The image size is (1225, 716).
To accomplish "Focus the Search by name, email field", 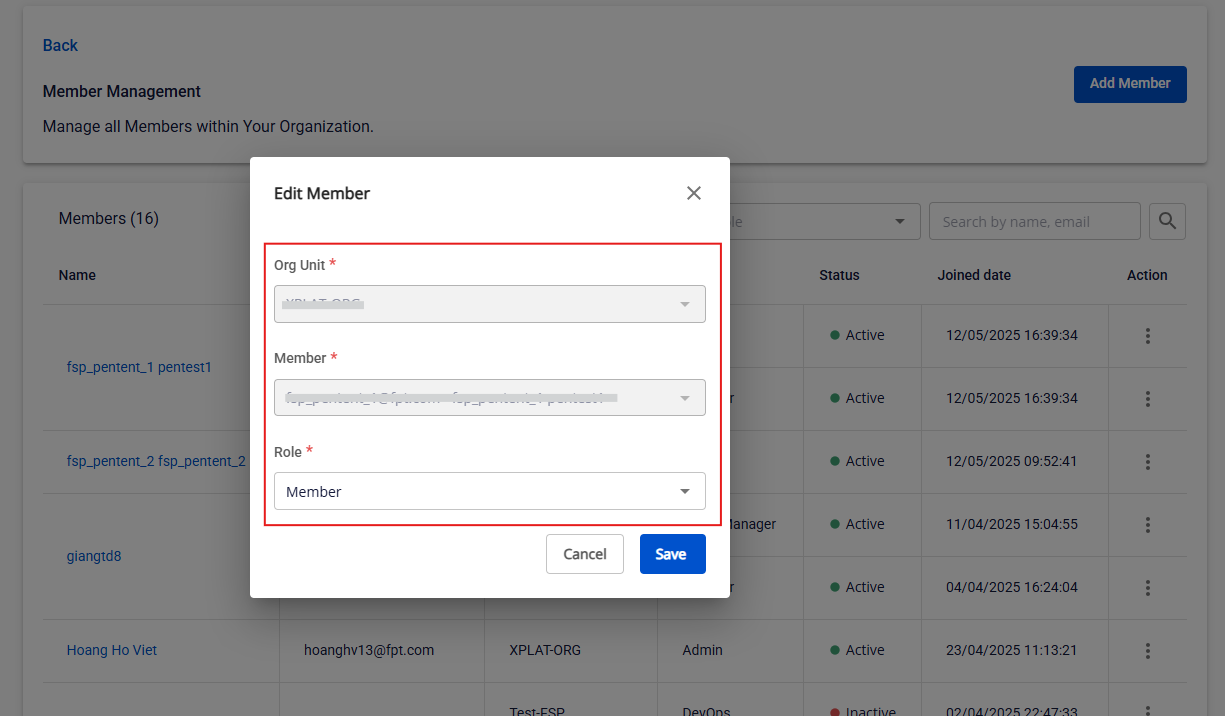I will (1035, 221).
